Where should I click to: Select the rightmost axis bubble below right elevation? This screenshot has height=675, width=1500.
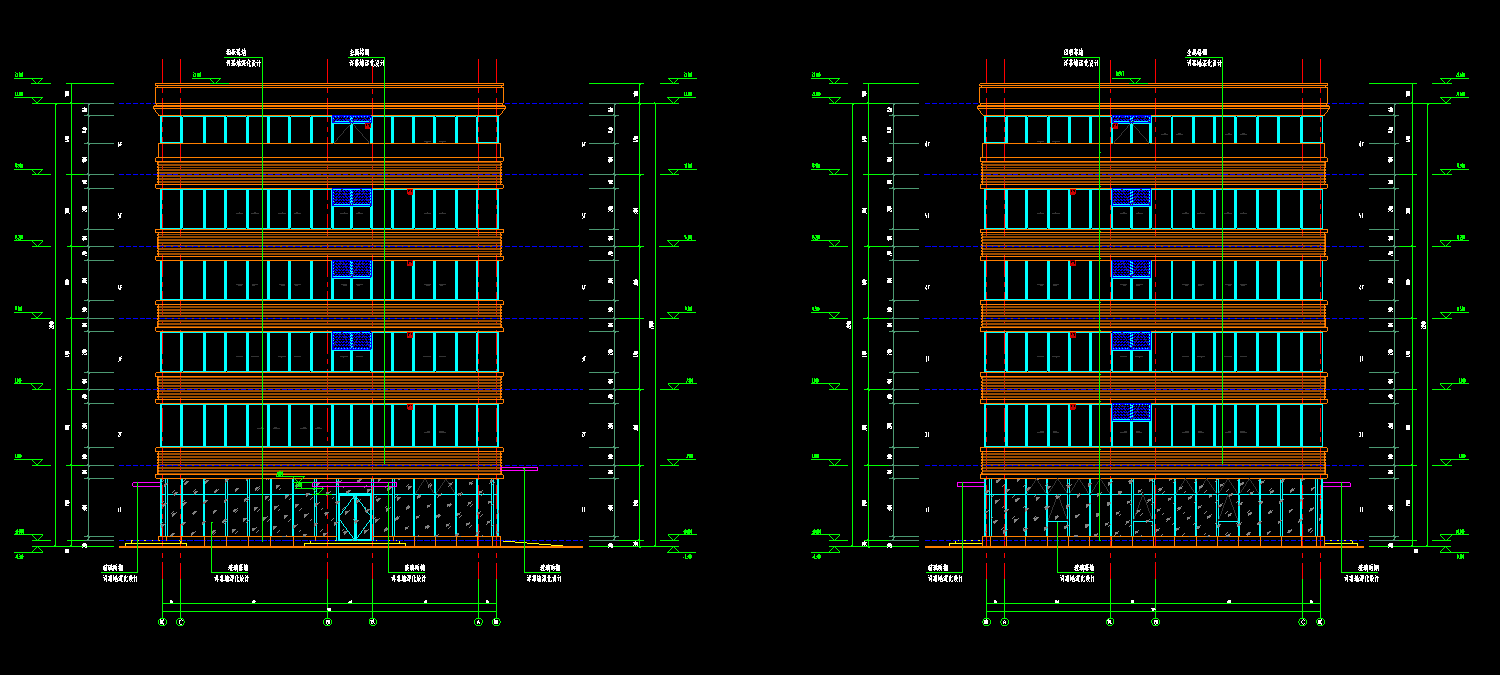1320,622
